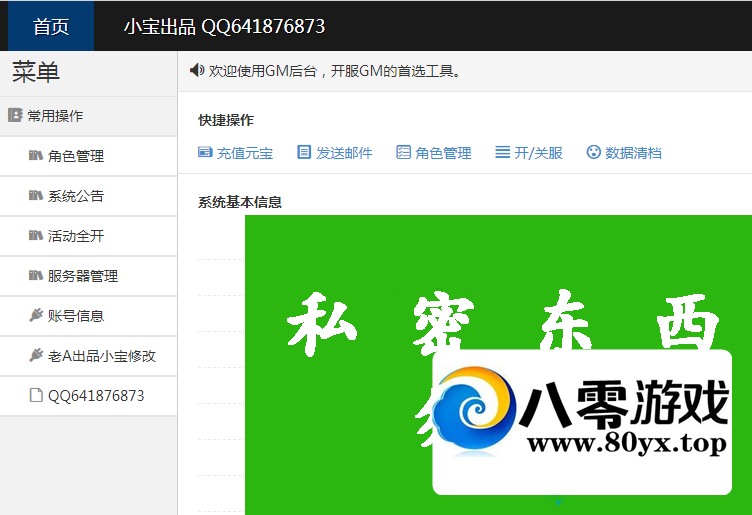The height and width of the screenshot is (515, 752).
Task: Open the 首页 tab in the top bar
Action: click(51, 26)
